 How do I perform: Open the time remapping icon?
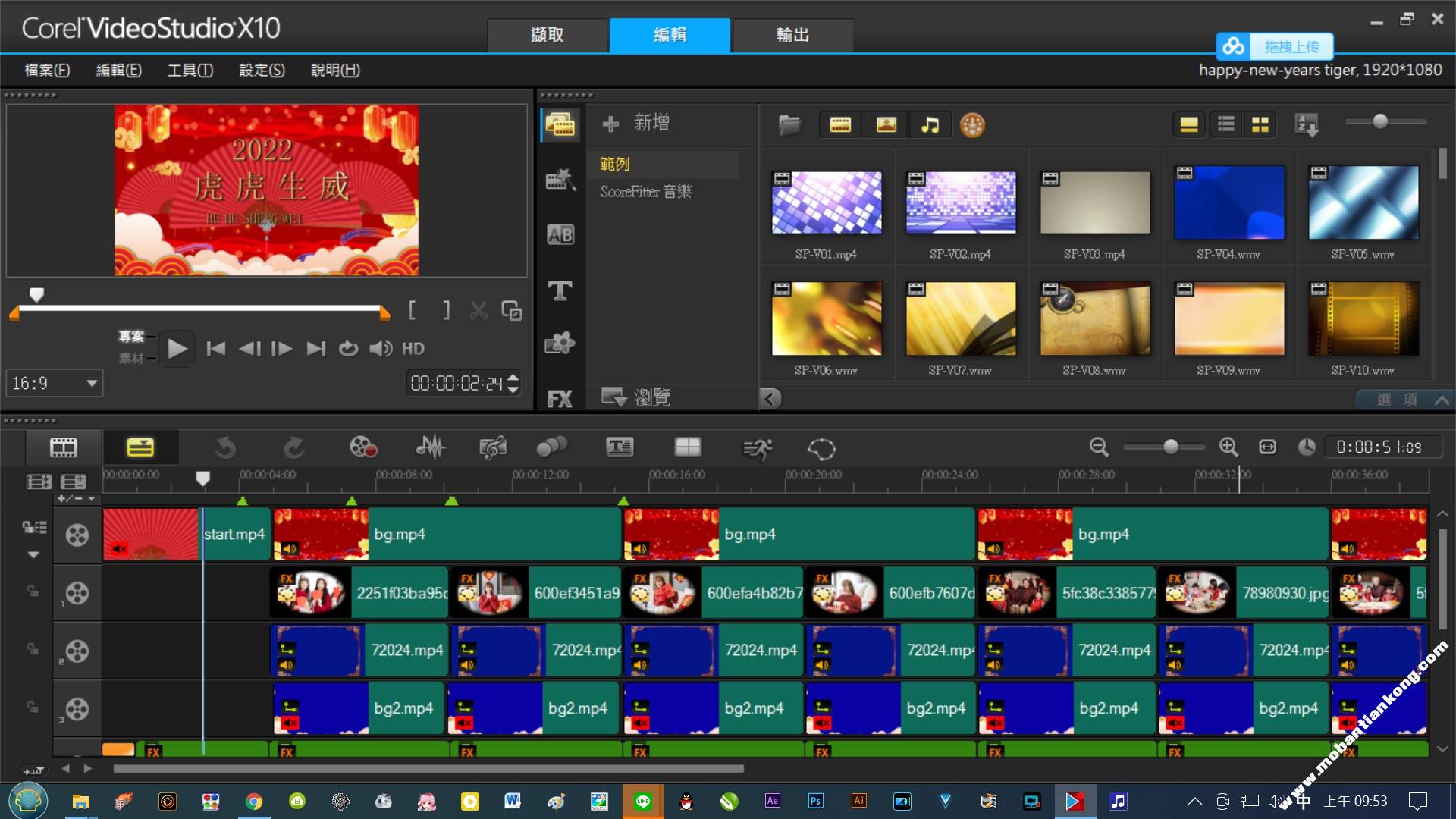(757, 449)
